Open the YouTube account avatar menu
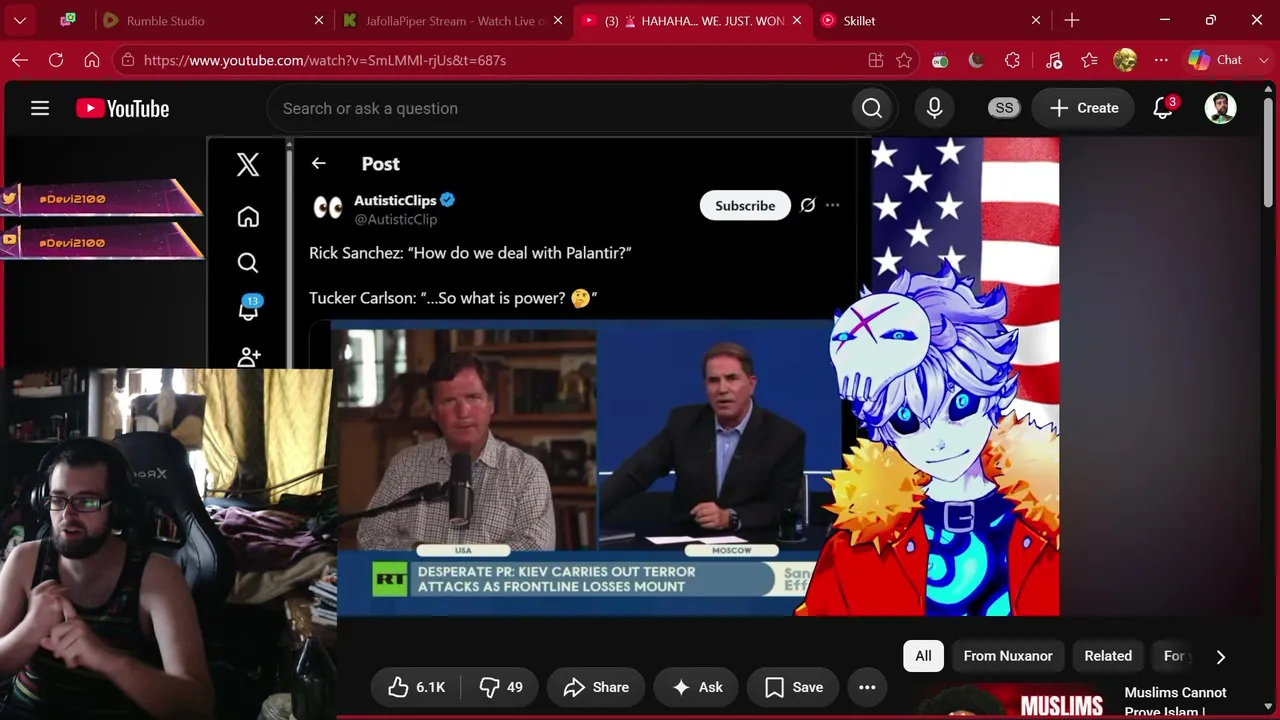1280x720 pixels. 1220,108
